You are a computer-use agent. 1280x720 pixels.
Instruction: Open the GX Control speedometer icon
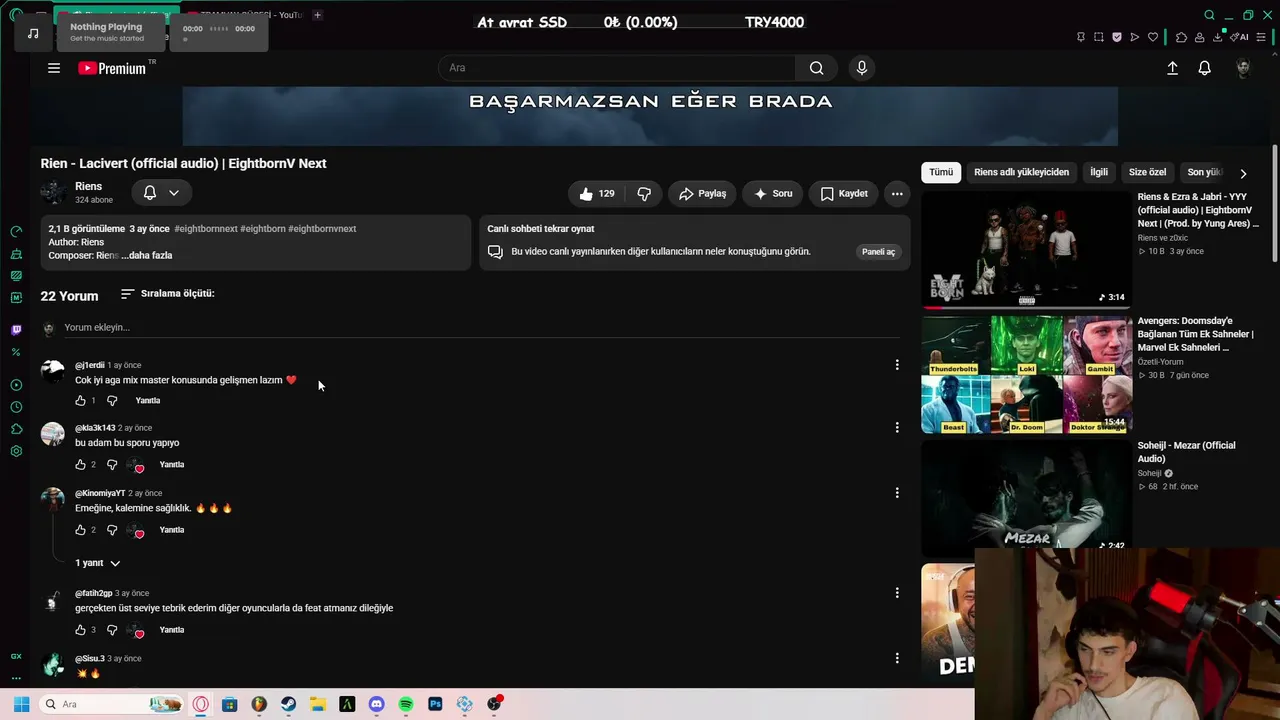(x=16, y=231)
